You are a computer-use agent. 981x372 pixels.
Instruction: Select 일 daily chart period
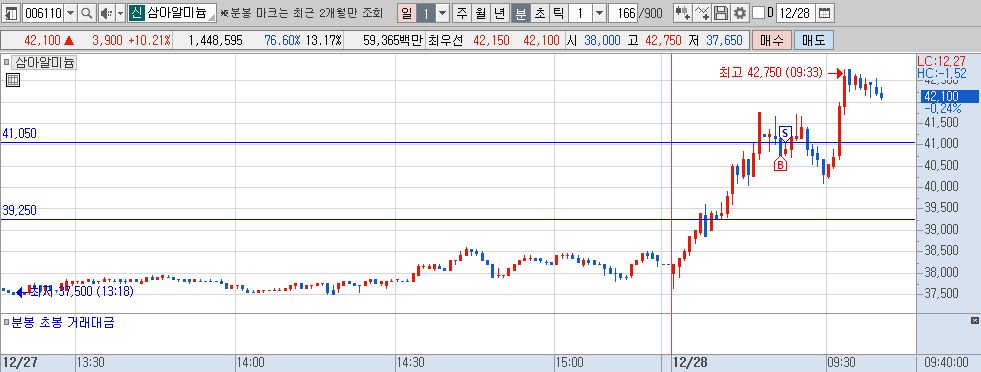pos(407,13)
